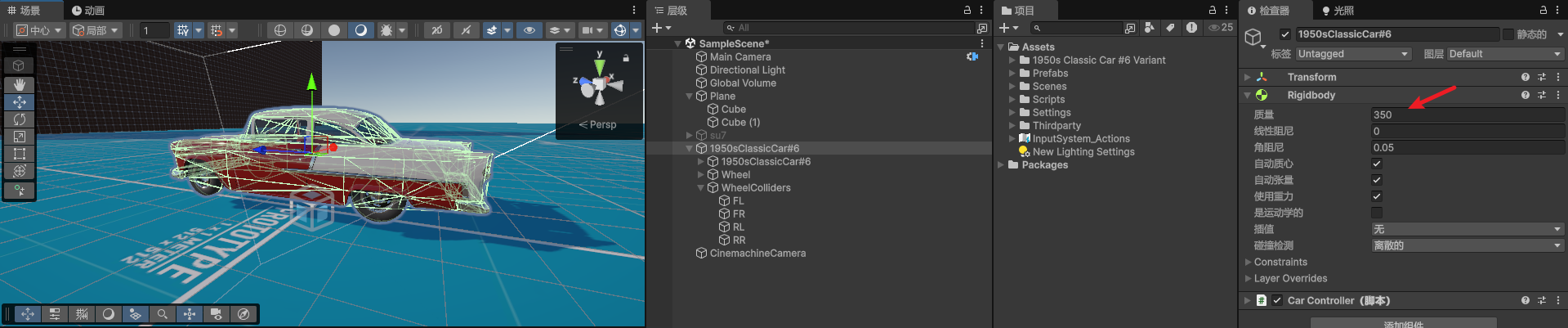This screenshot has width=1568, height=328.
Task: Select the Rect transform tool
Action: coord(20,153)
